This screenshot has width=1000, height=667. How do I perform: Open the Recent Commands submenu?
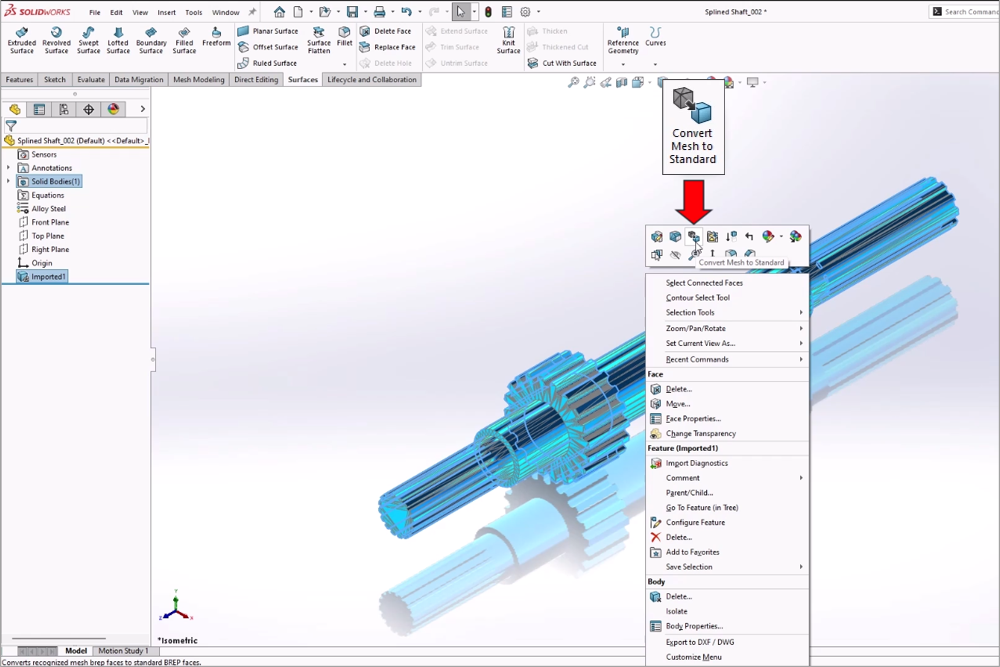727,360
